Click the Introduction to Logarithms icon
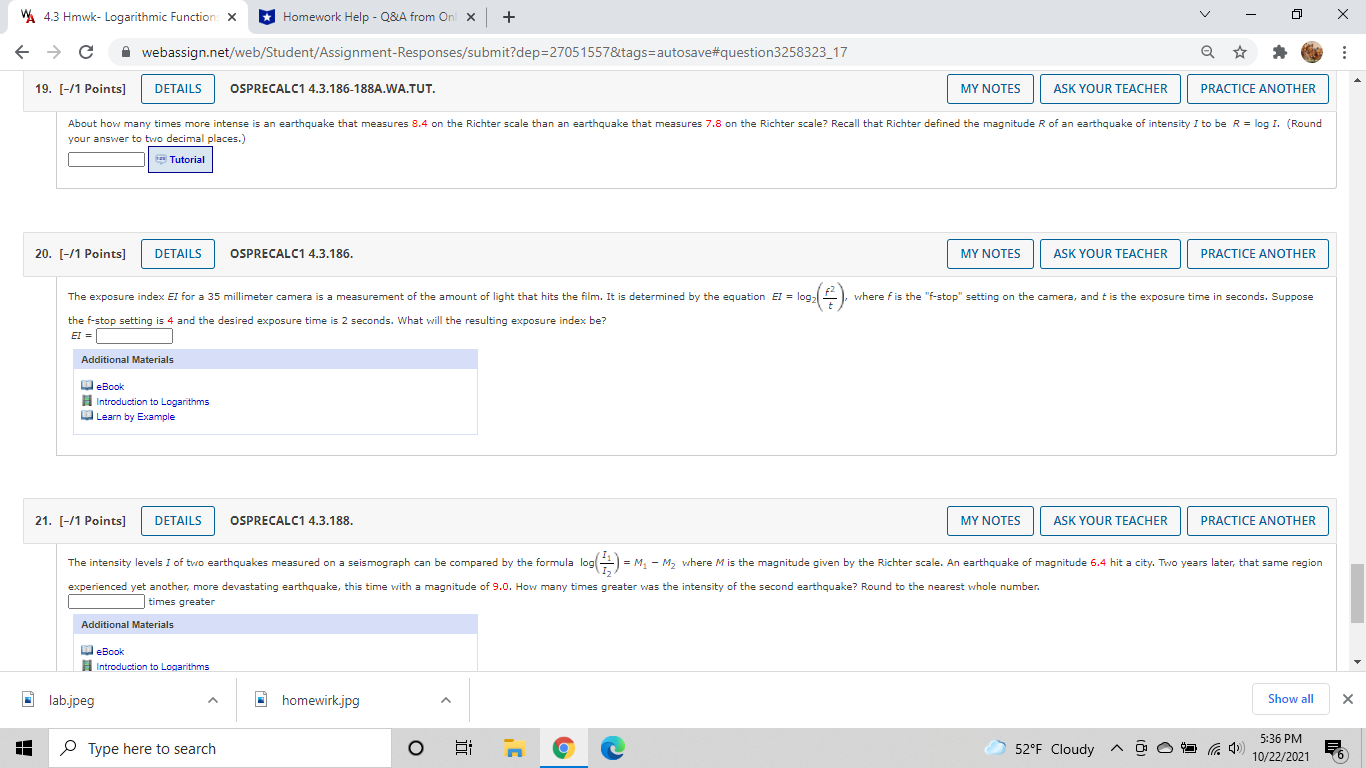Screen dimensions: 1366x768 [x=87, y=401]
